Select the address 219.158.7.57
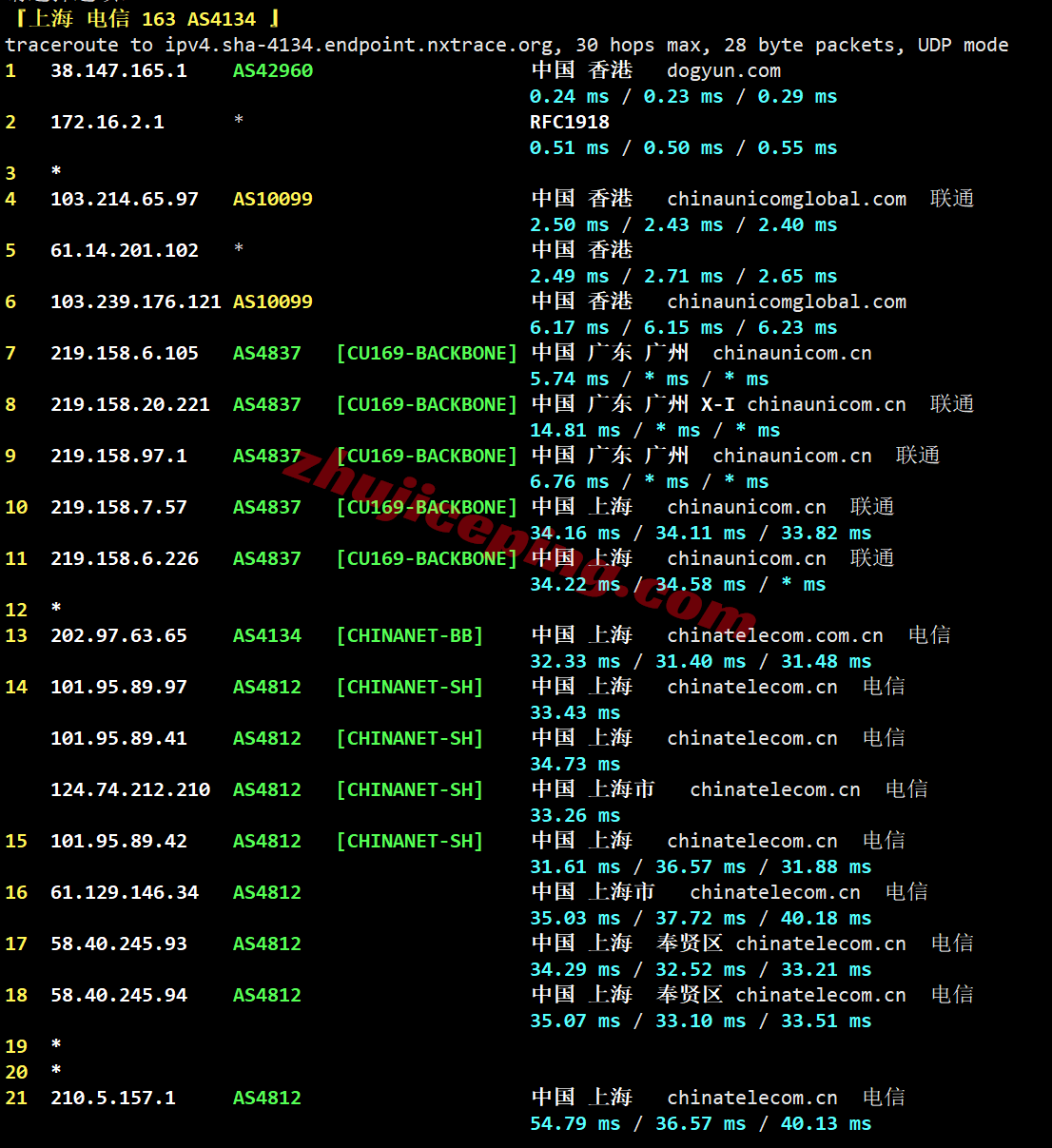1052x1148 pixels. 119,507
